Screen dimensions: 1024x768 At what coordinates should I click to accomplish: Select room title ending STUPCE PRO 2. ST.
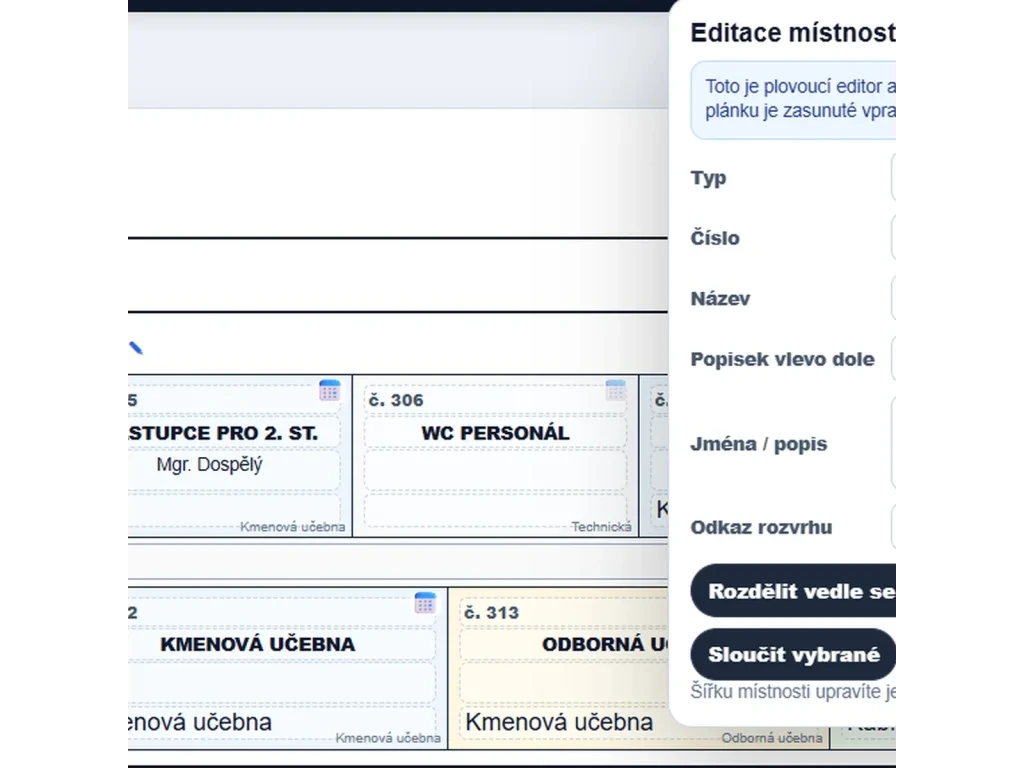(223, 433)
